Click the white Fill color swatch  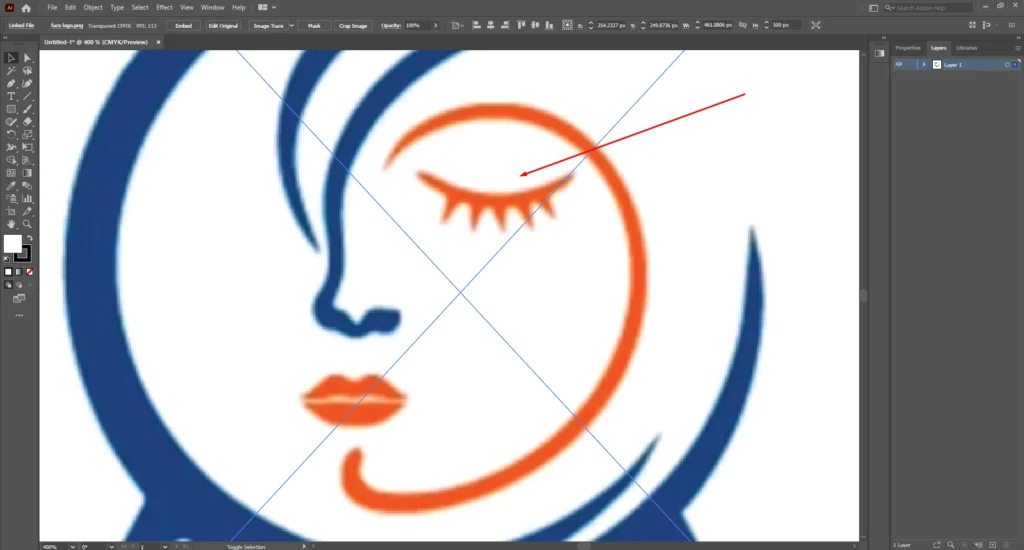[x=12, y=244]
